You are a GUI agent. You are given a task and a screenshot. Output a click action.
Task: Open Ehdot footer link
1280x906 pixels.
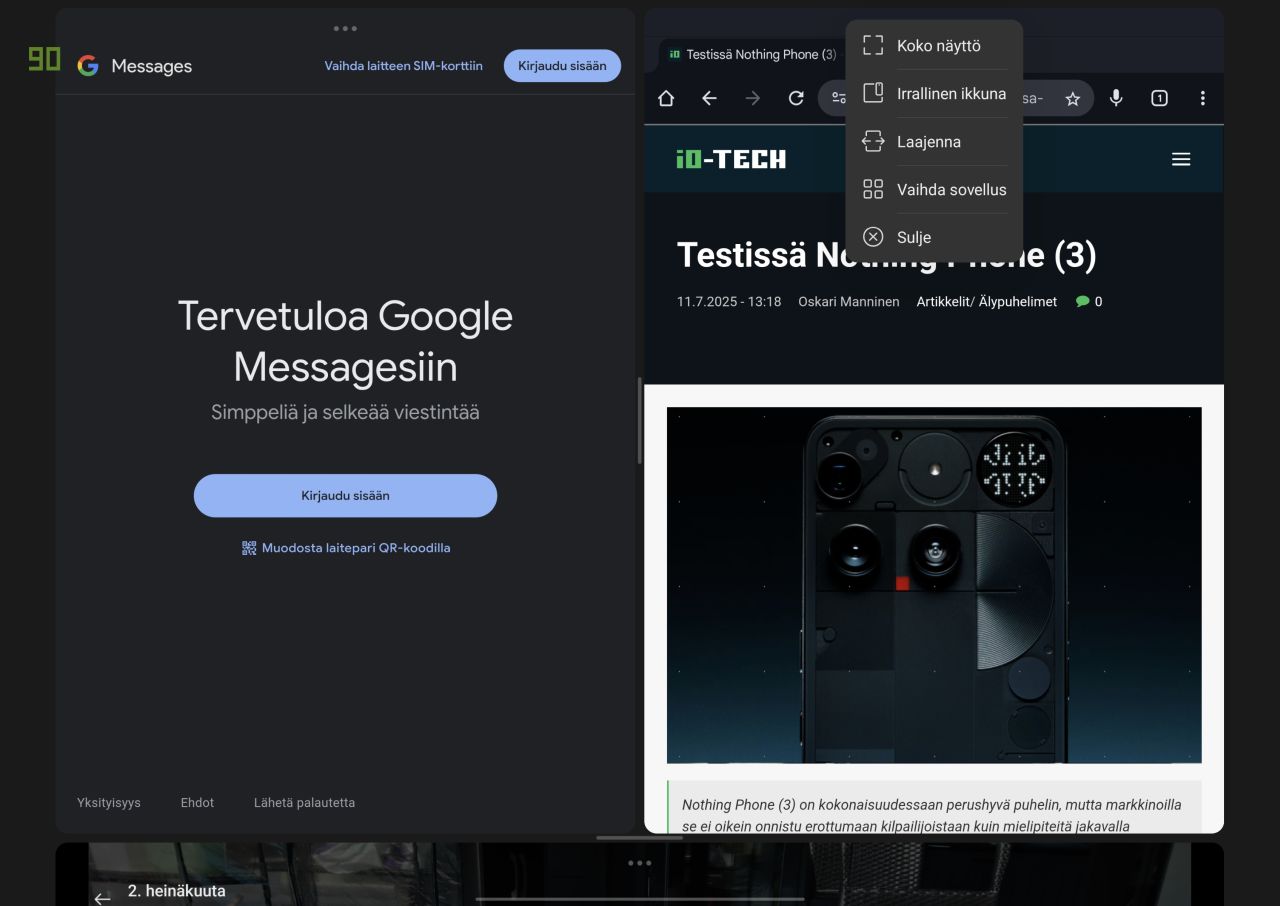(x=197, y=803)
